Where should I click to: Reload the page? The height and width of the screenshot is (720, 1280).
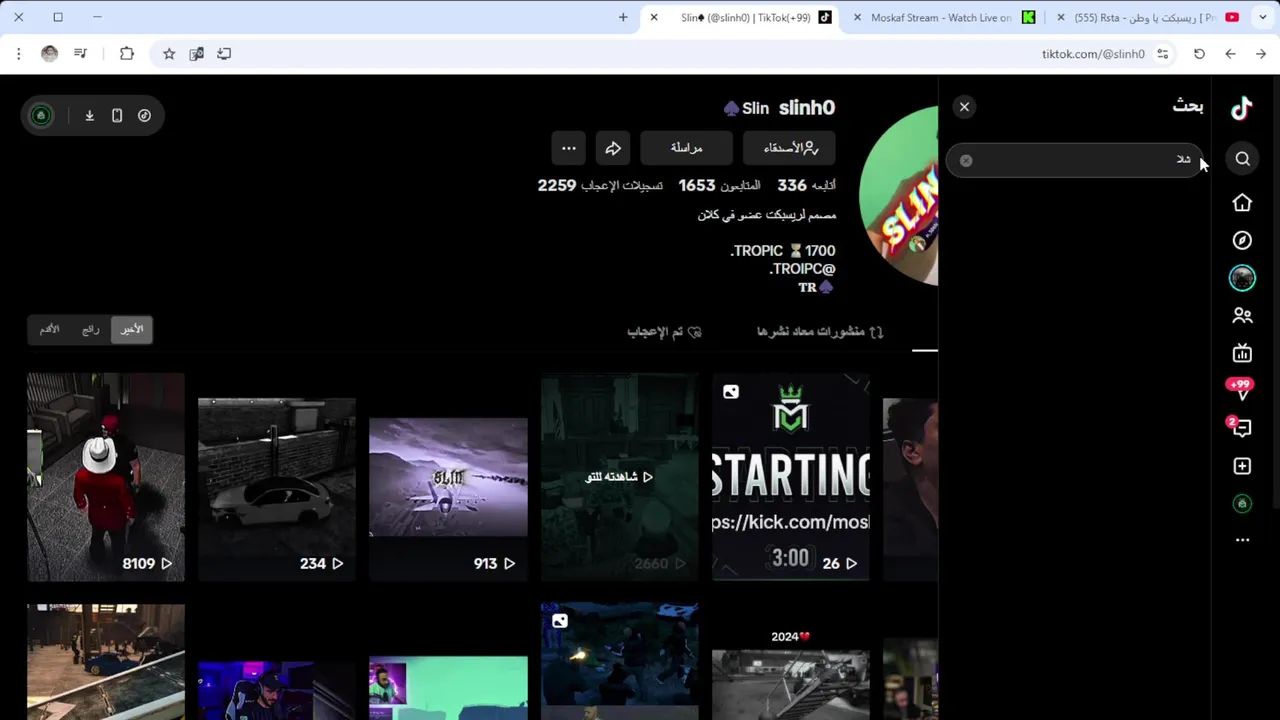click(x=1199, y=54)
